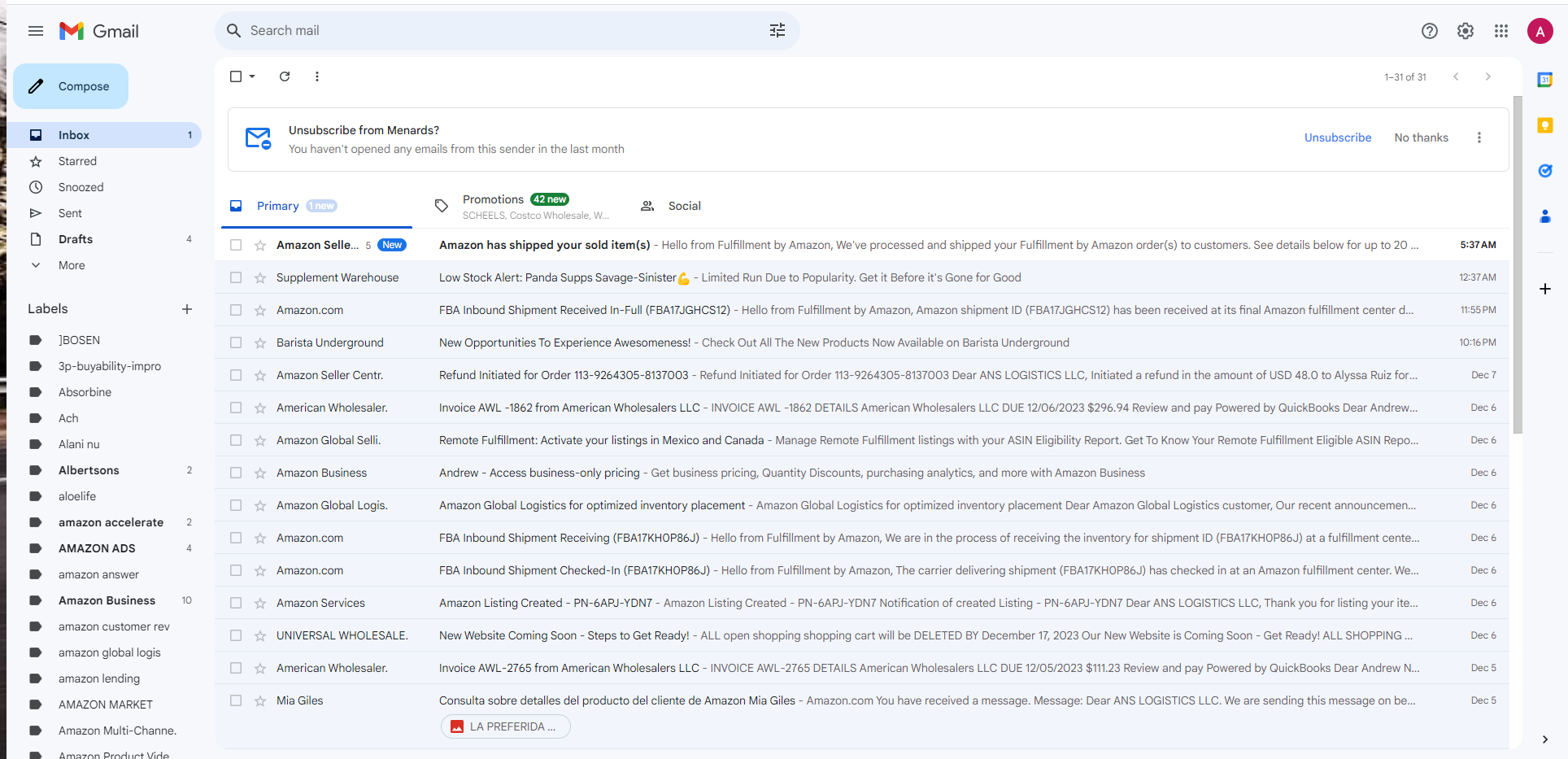Select the Refund Initiated email checkbox
The image size is (1568, 759).
click(236, 375)
